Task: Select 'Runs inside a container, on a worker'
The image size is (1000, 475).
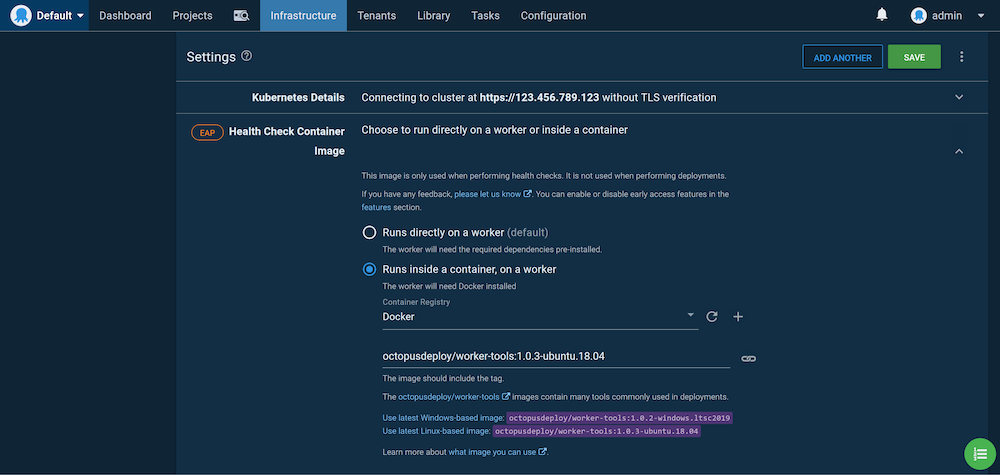Action: (x=369, y=269)
